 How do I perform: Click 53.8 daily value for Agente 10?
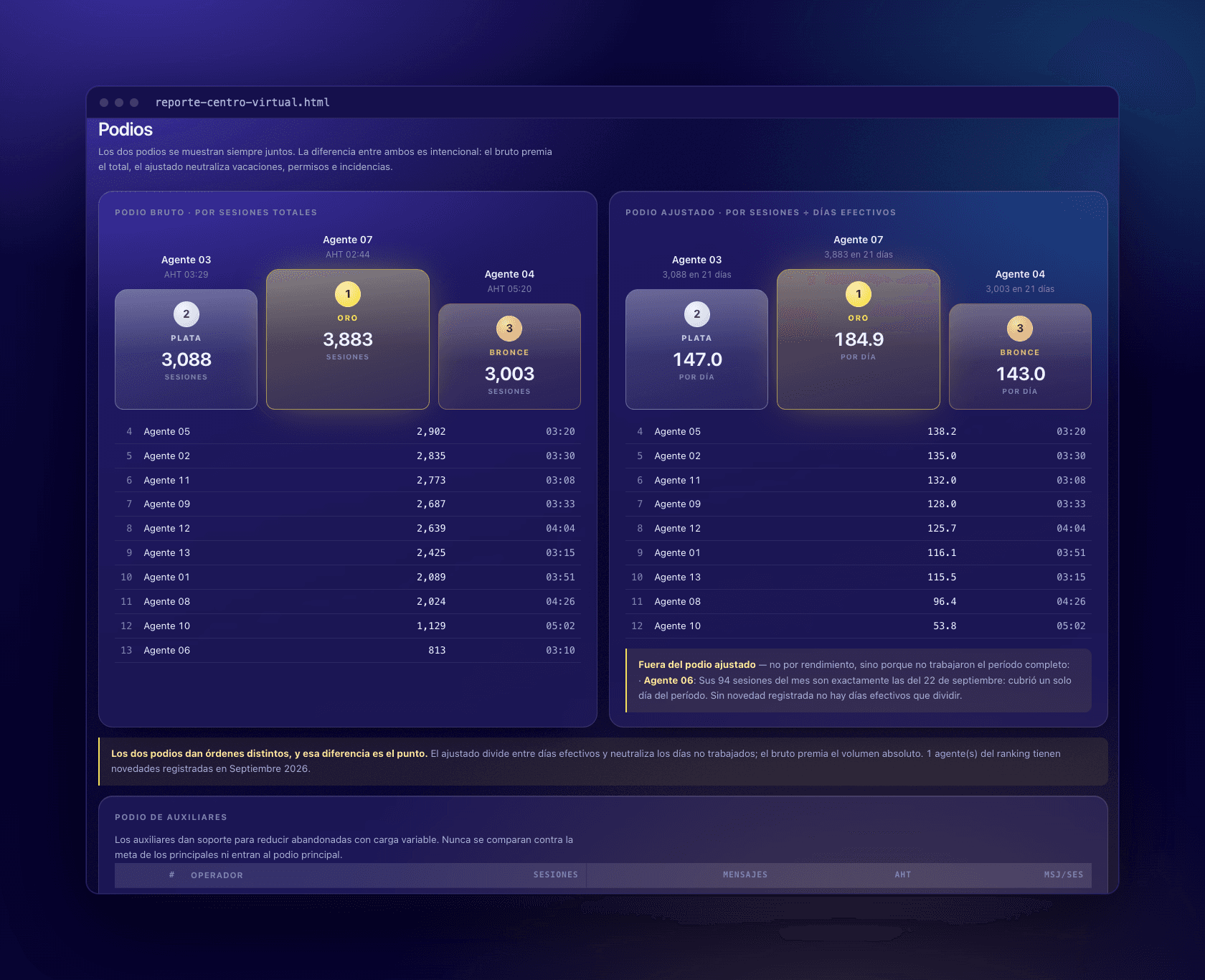click(945, 626)
